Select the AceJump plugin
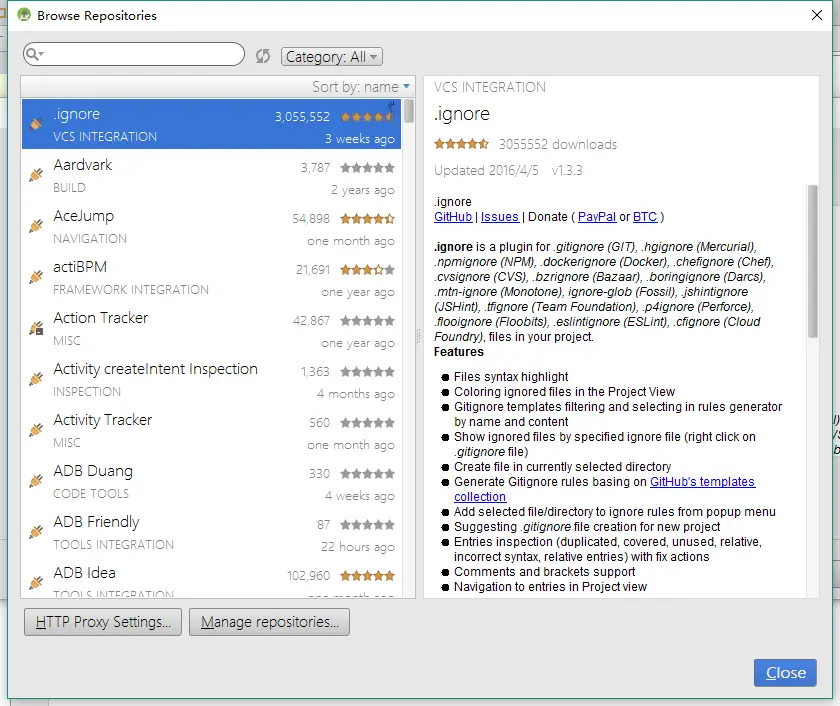This screenshot has height=706, width=840. tap(211, 226)
